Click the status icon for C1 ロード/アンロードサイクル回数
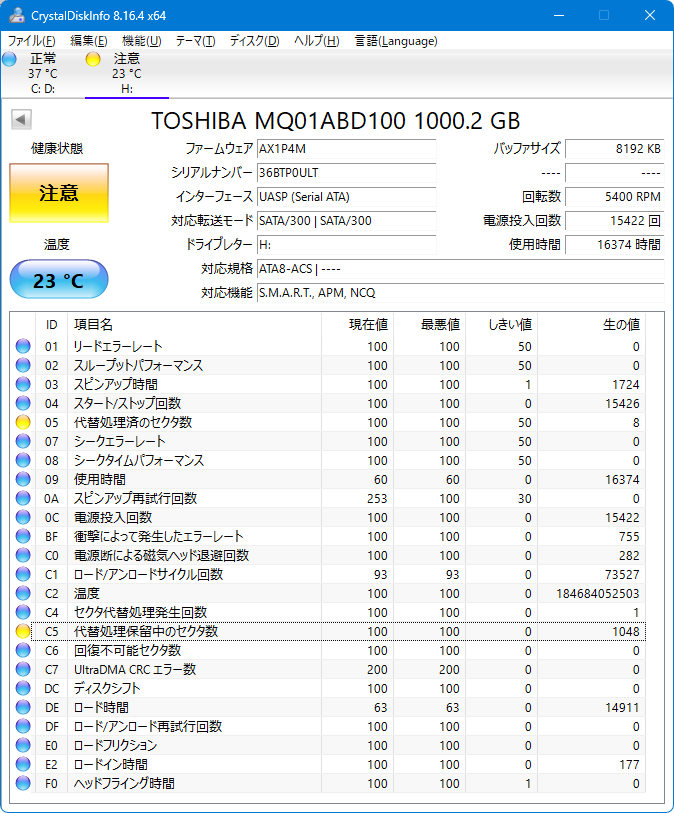Viewport: 674px width, 813px height. 23,574
